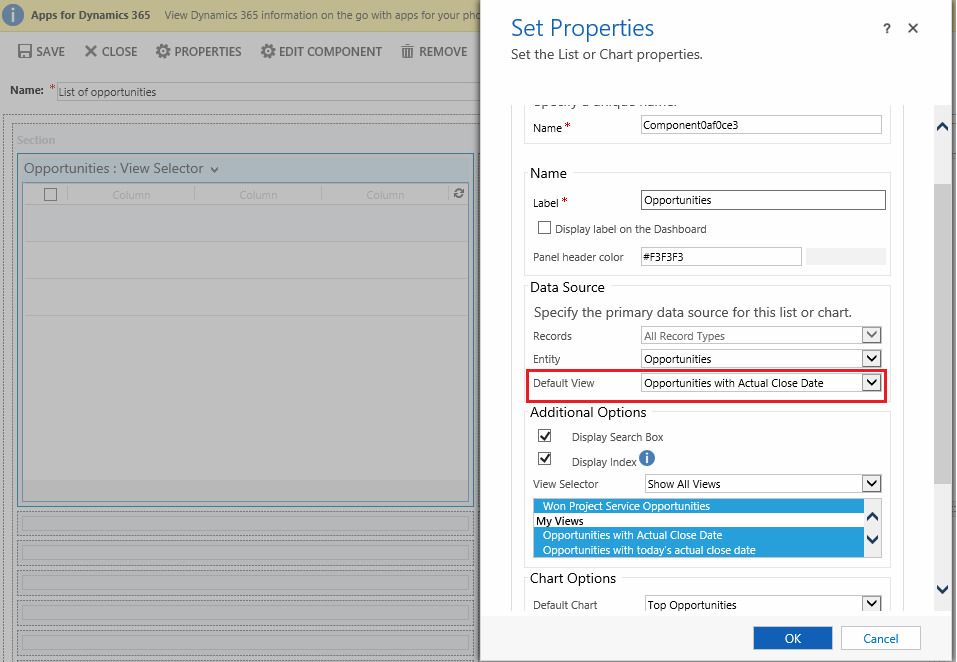
Task: Click the Label input field
Action: (x=763, y=200)
